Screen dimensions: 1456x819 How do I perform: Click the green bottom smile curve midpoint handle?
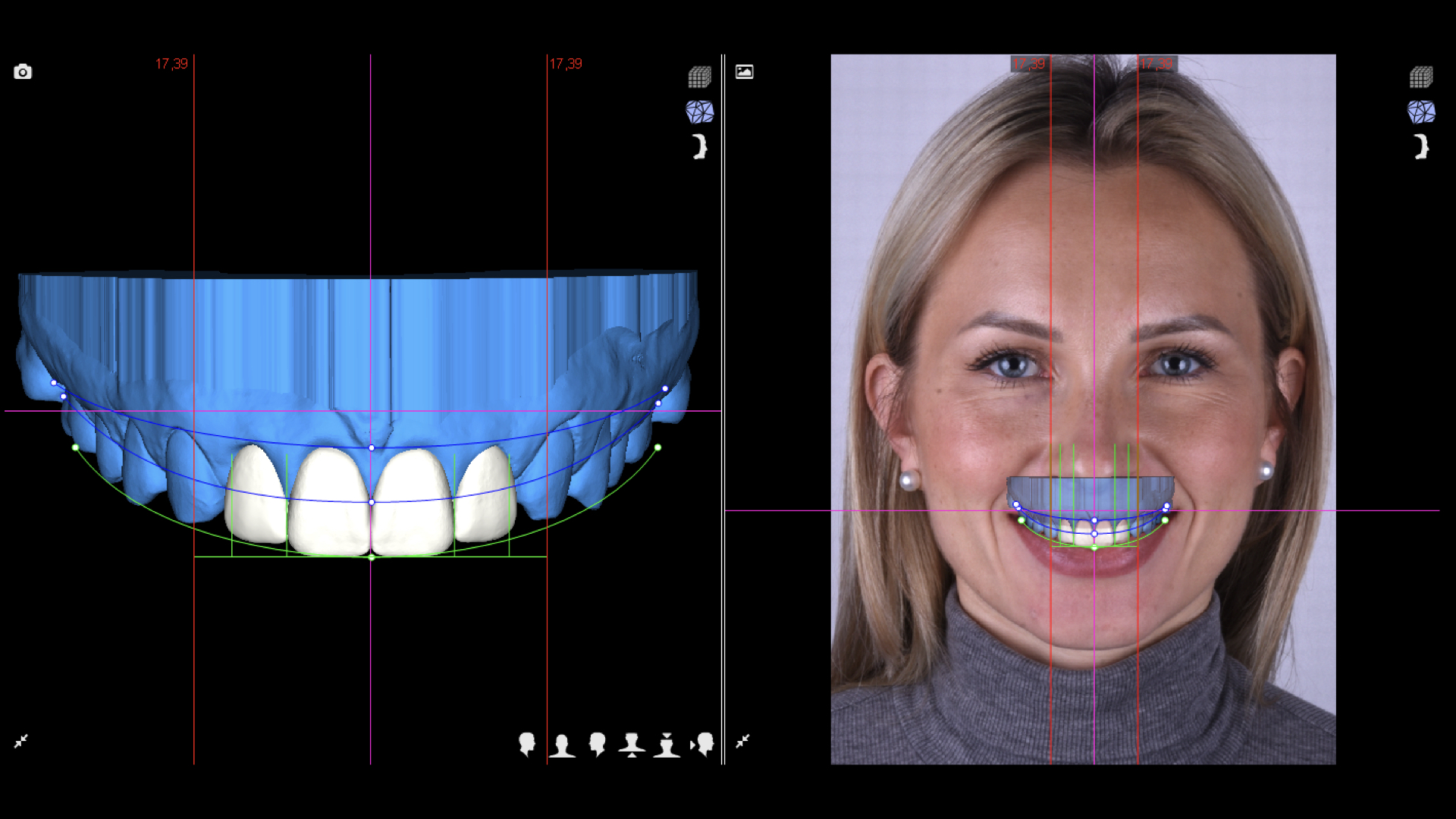coord(372,557)
